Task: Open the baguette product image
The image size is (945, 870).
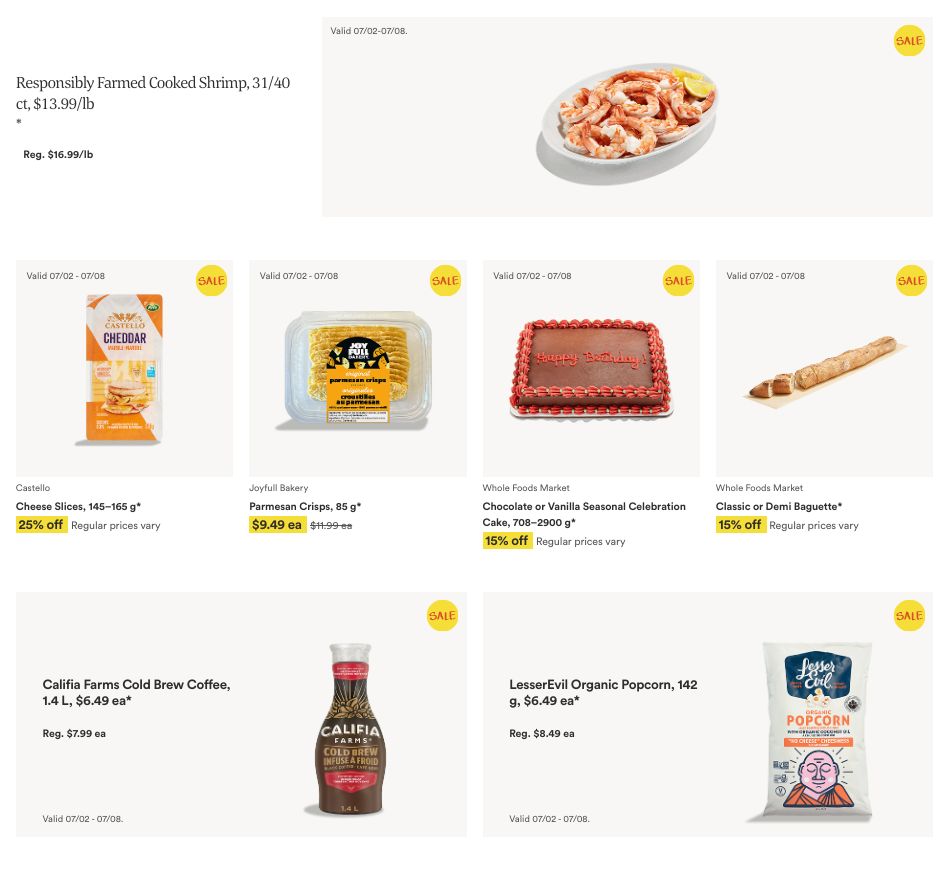Action: (824, 369)
